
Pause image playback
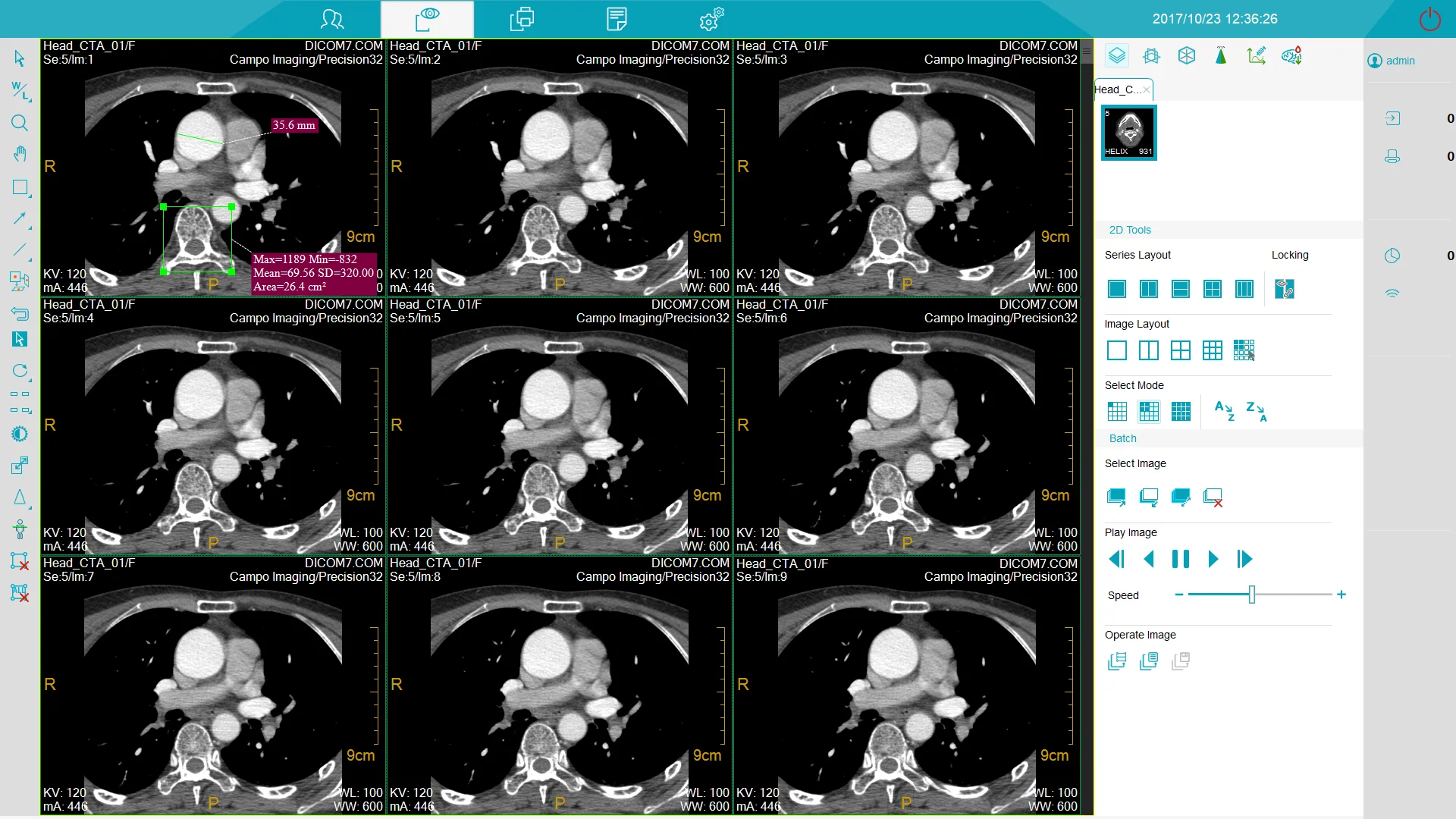[x=1181, y=560]
